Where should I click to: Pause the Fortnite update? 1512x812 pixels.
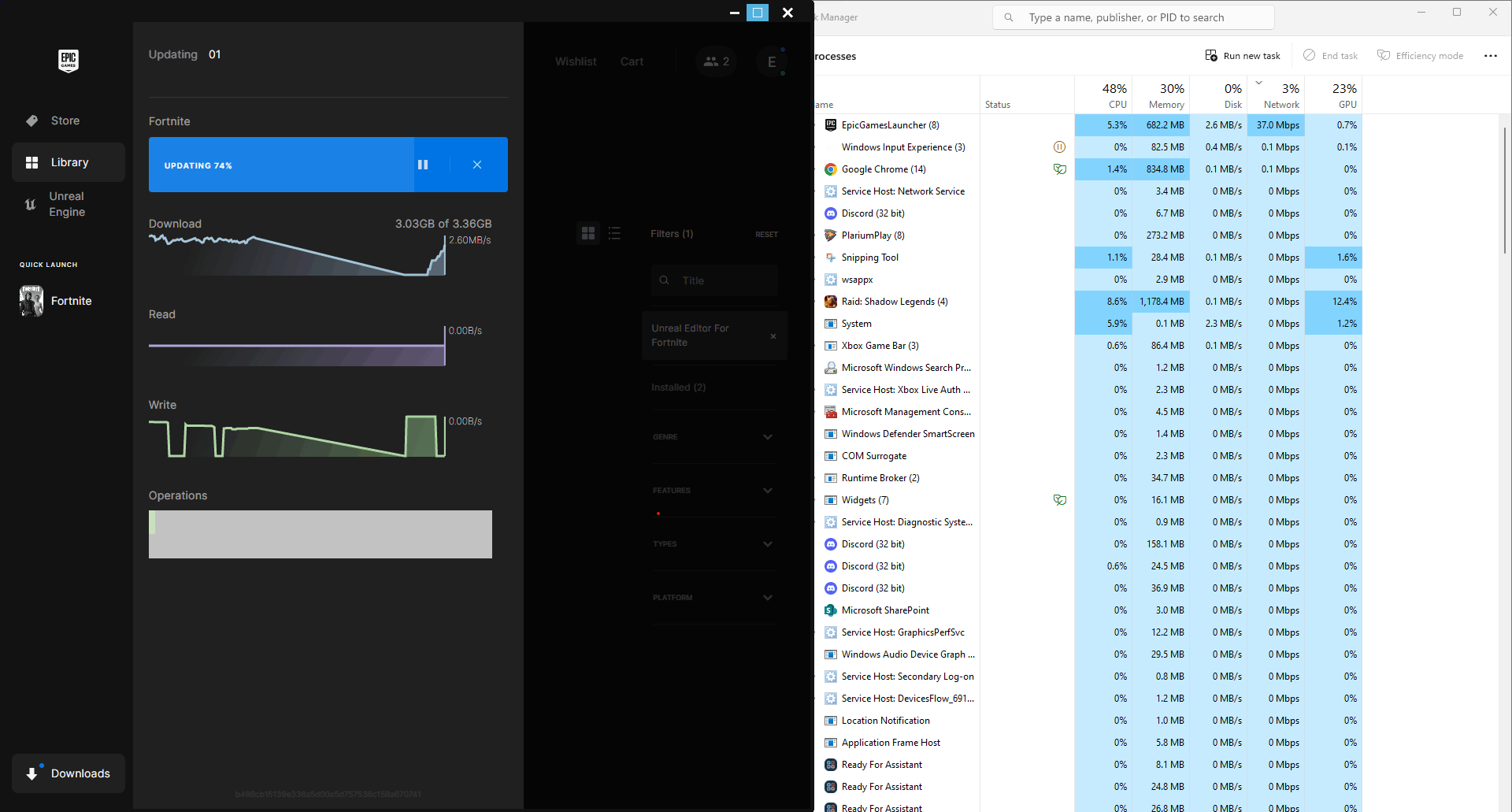tap(423, 165)
